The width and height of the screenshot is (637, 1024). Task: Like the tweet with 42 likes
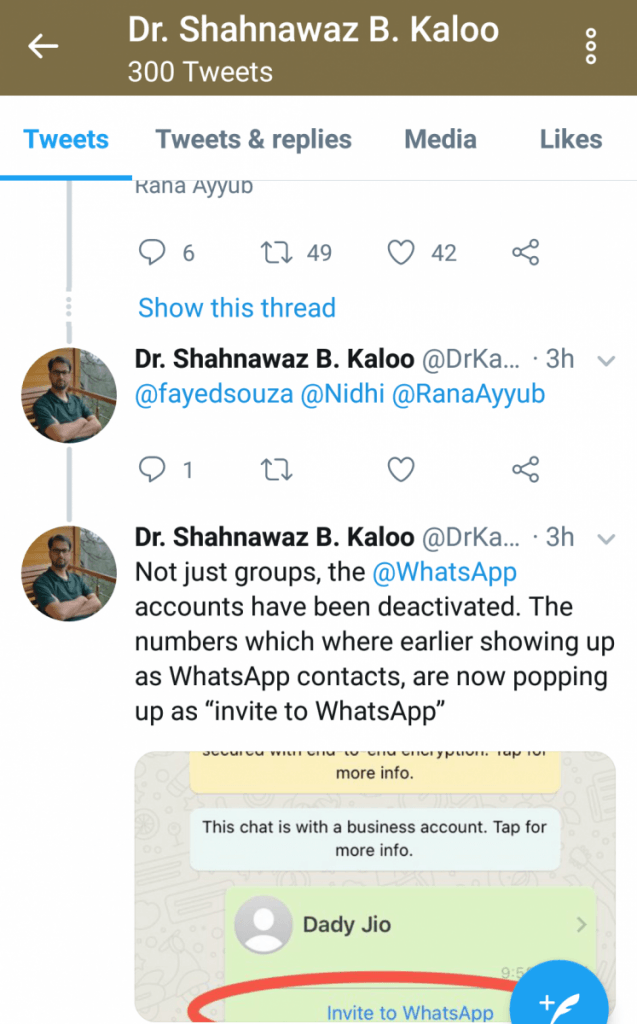(x=401, y=253)
